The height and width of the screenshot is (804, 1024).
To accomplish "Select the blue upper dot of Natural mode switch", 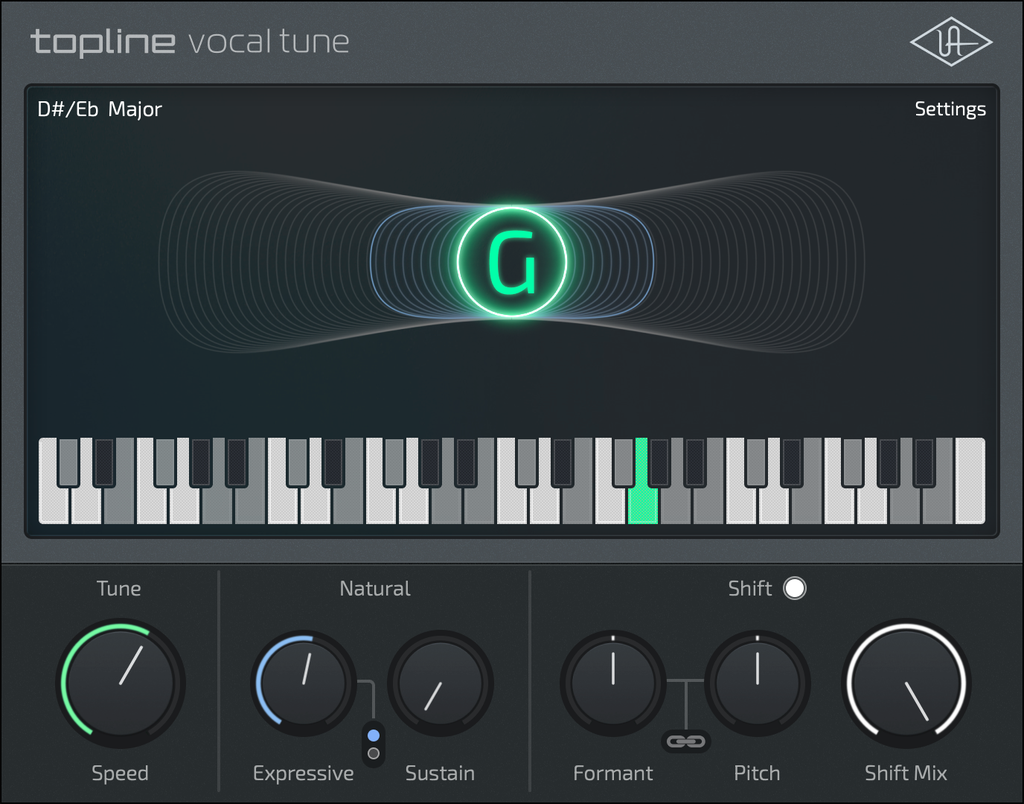I will click(x=374, y=735).
